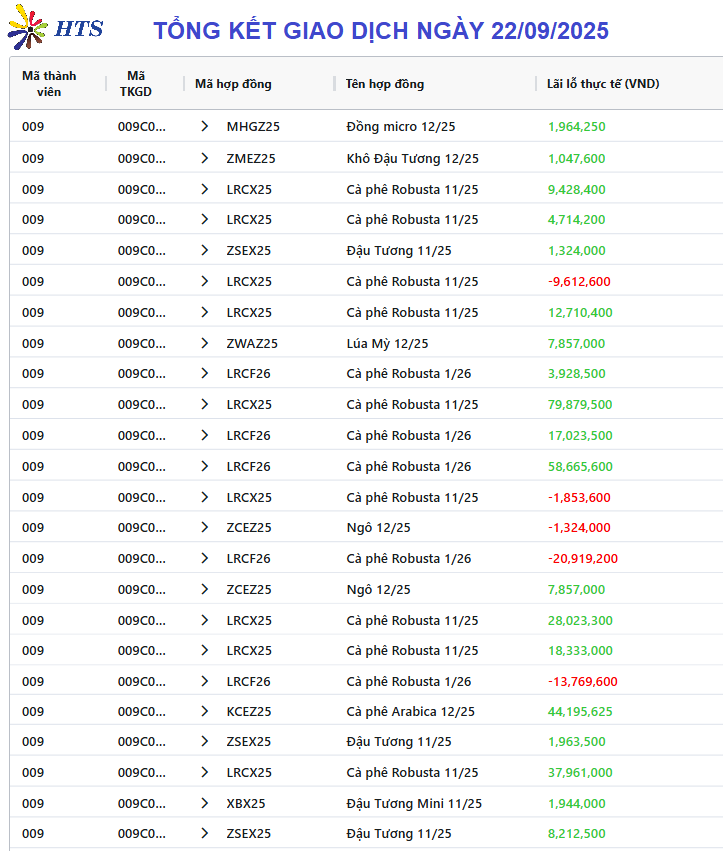Screen dimensions: 723x851
Task: Click the -13,769,600 loss value
Action: click(582, 682)
